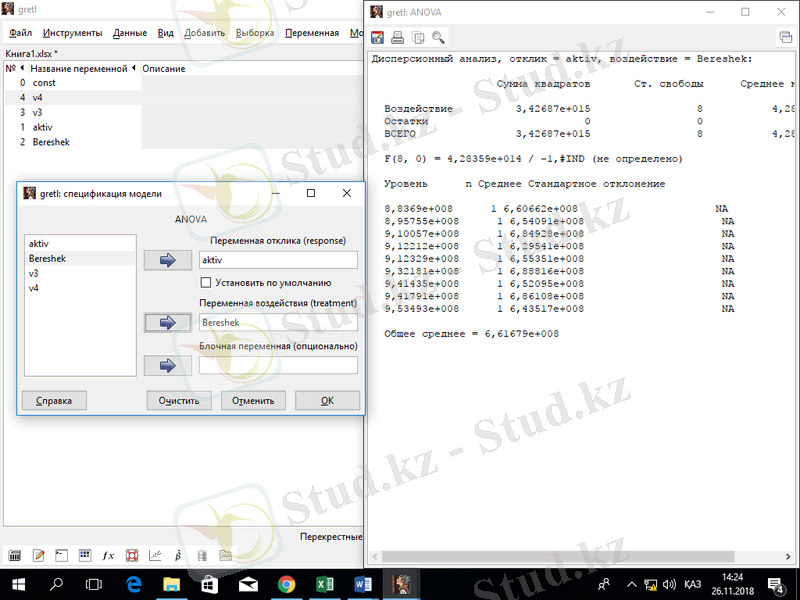The width and height of the screenshot is (800, 600).
Task: Open the function packages (fx) icon
Action: (108, 555)
